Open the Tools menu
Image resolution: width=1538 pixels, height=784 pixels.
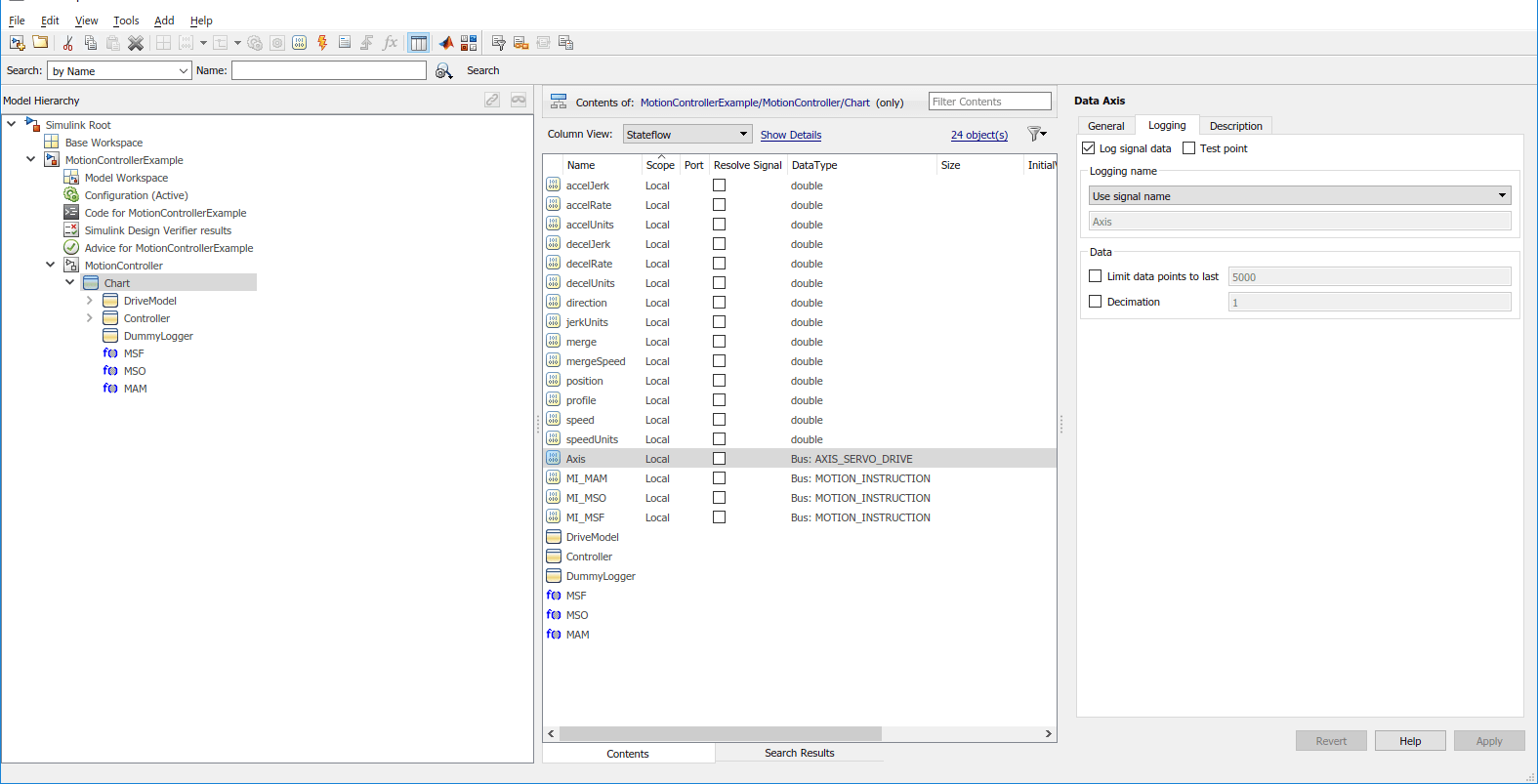point(126,21)
